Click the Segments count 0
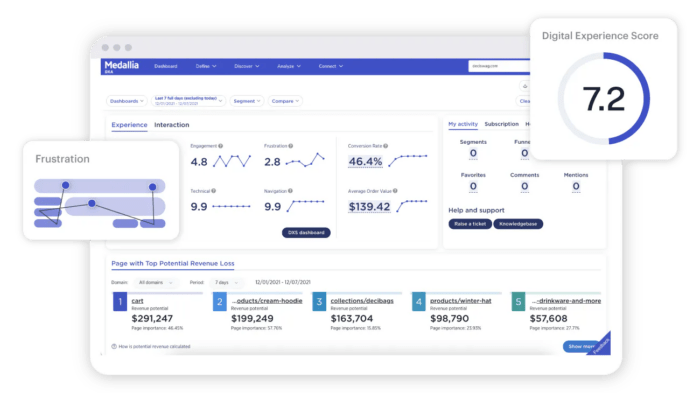Screen dimensions: 700x393 tap(473, 154)
